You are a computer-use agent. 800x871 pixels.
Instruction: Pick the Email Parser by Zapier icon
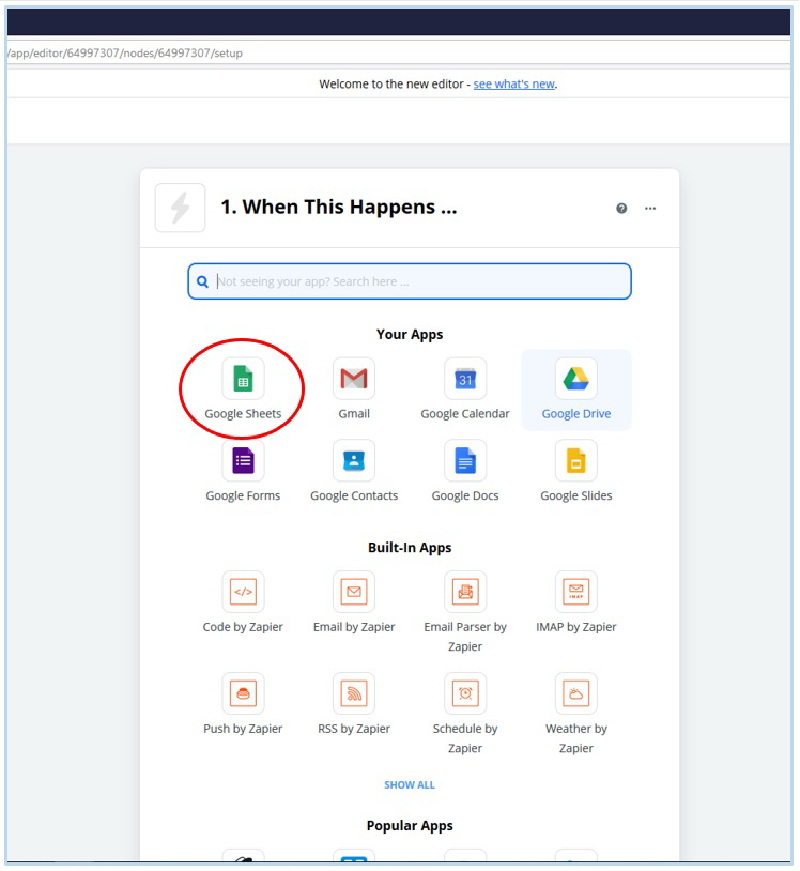[x=466, y=592]
